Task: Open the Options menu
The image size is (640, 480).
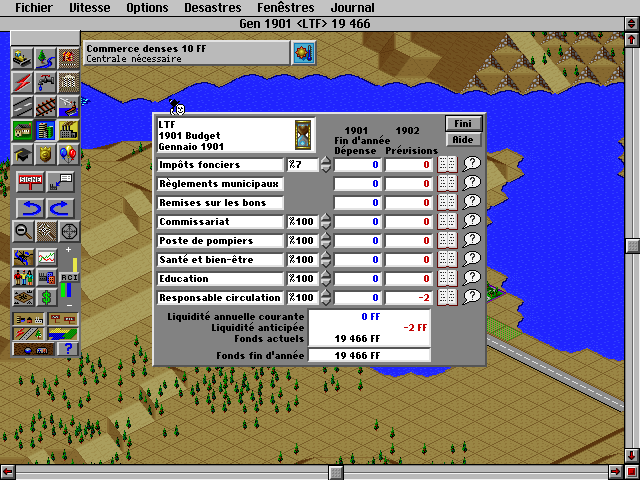Action: click(x=147, y=8)
